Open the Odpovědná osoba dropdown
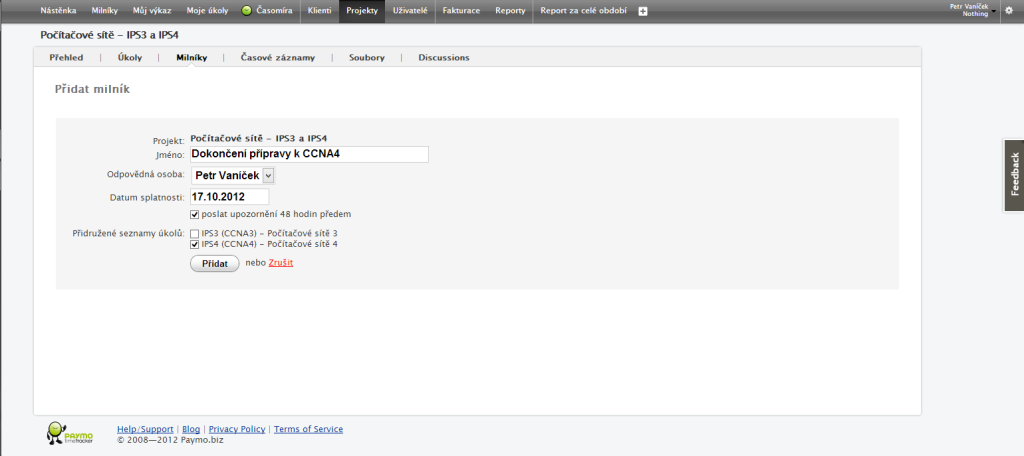The width and height of the screenshot is (1024, 456). pos(233,176)
